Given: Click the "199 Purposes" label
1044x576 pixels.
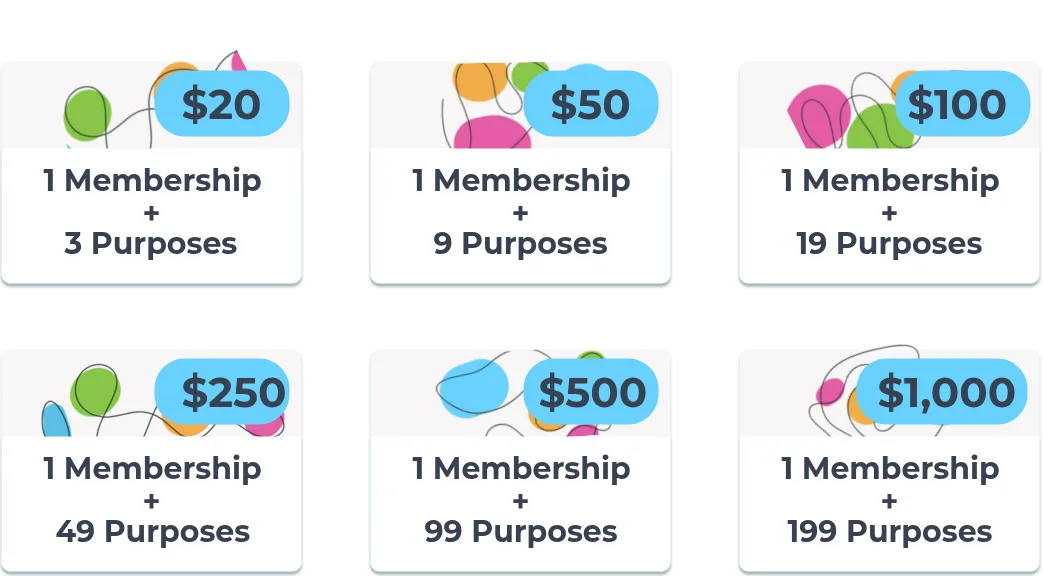Looking at the screenshot, I should tap(889, 531).
